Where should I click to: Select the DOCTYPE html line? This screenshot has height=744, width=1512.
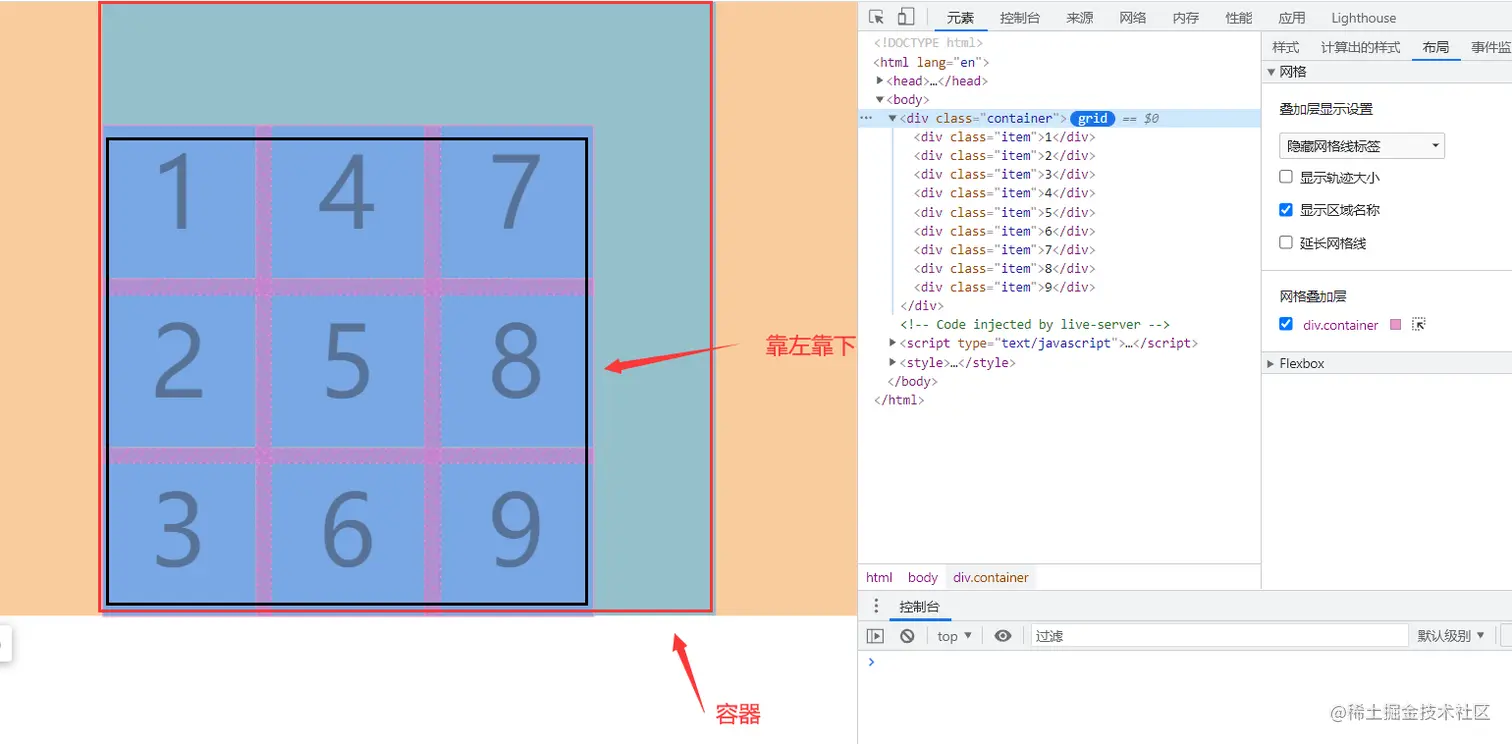[929, 43]
